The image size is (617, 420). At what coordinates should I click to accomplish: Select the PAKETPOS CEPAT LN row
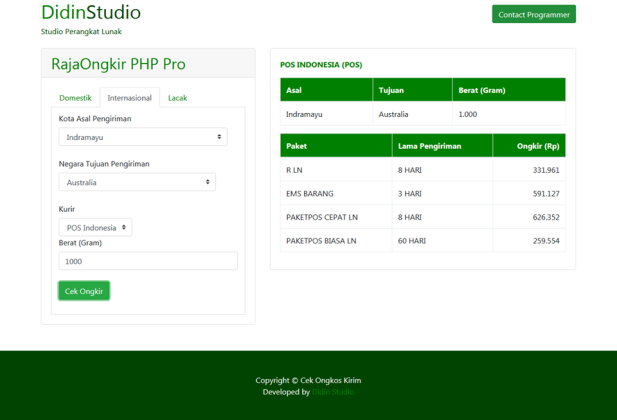click(x=422, y=217)
